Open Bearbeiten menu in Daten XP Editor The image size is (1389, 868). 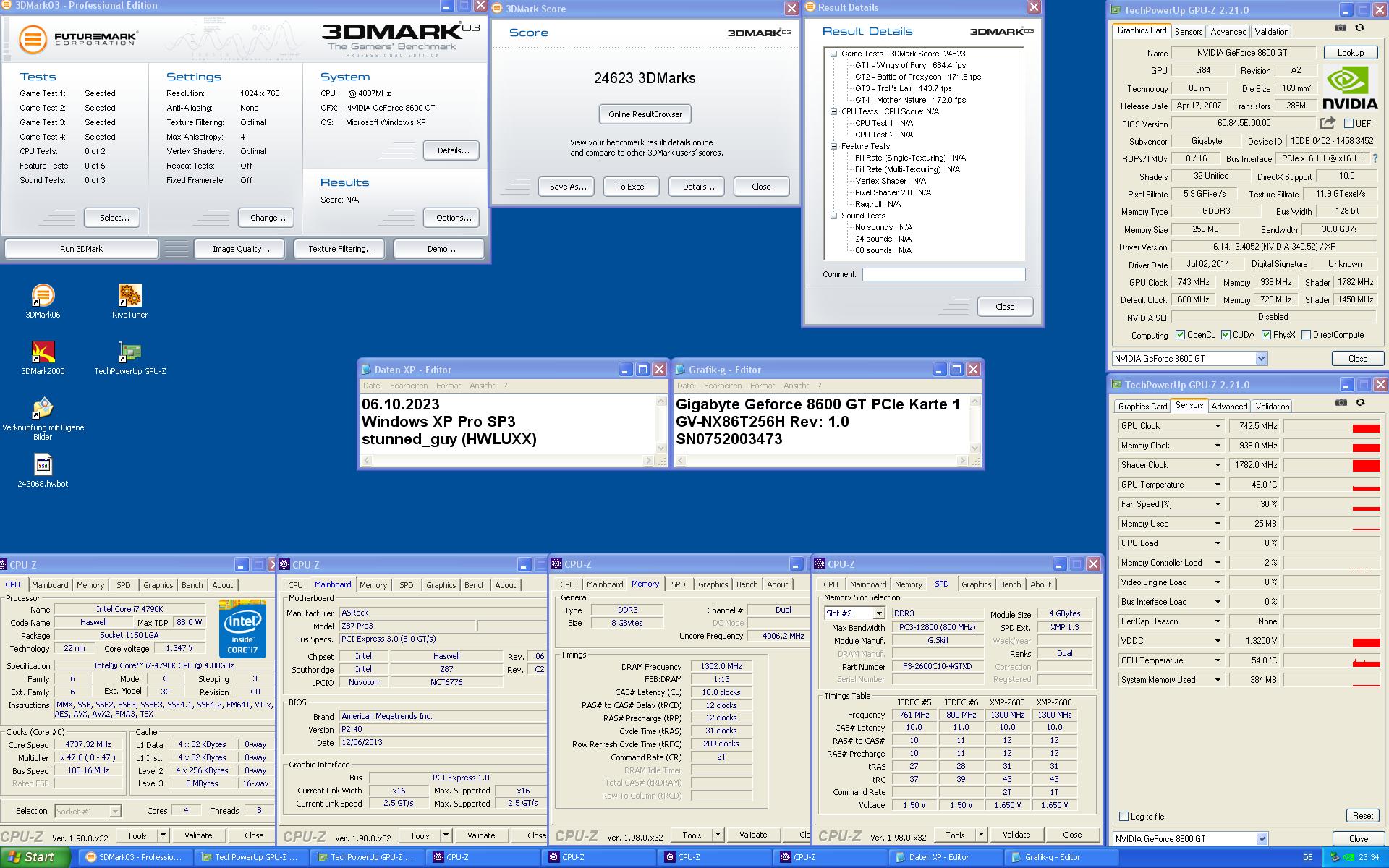click(408, 386)
